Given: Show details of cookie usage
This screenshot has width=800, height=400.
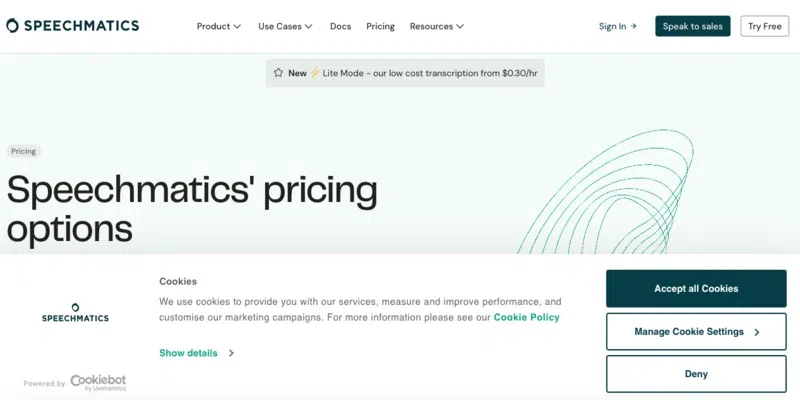Looking at the screenshot, I should [188, 353].
